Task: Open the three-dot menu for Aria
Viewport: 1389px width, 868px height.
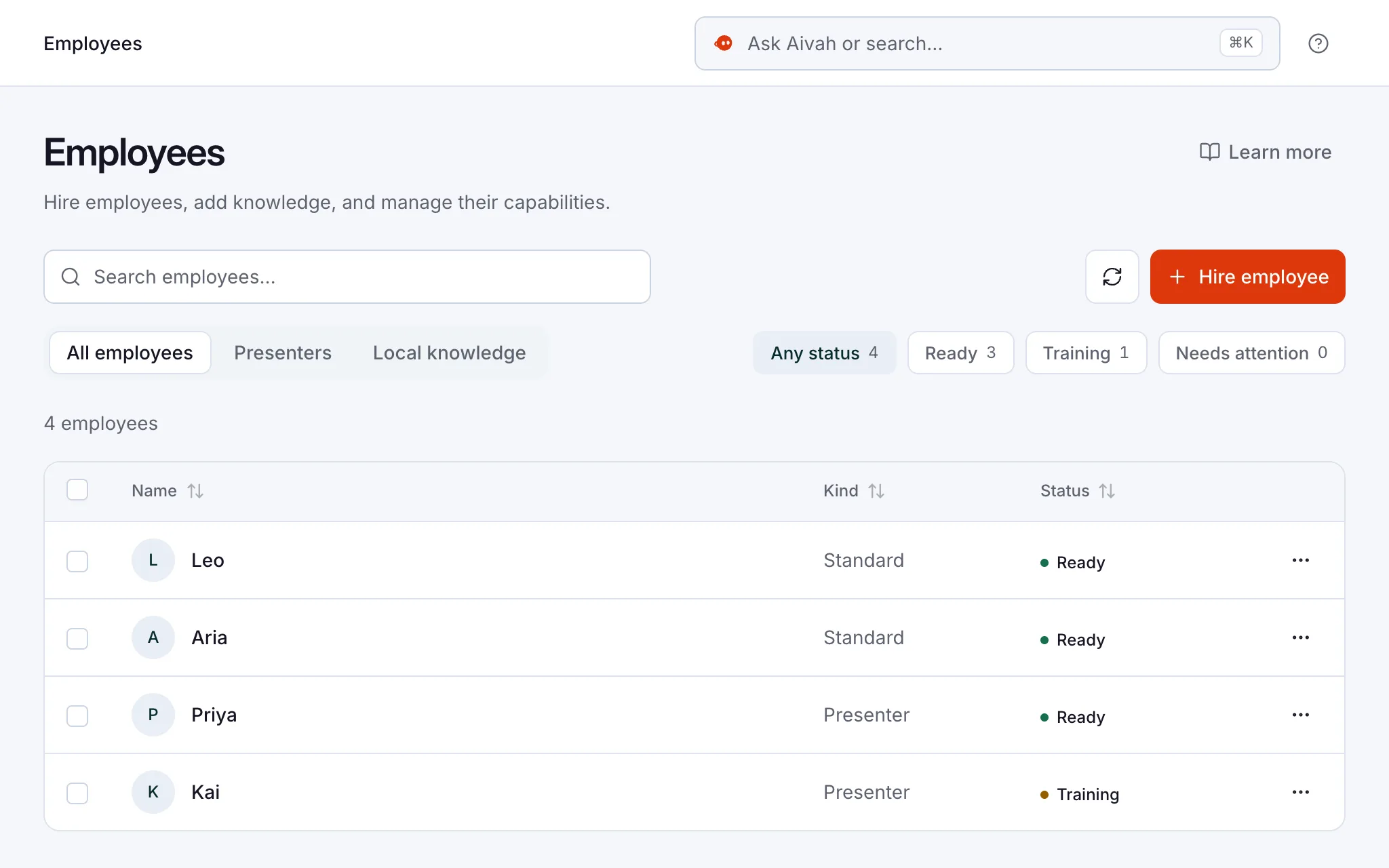Action: 1300,637
